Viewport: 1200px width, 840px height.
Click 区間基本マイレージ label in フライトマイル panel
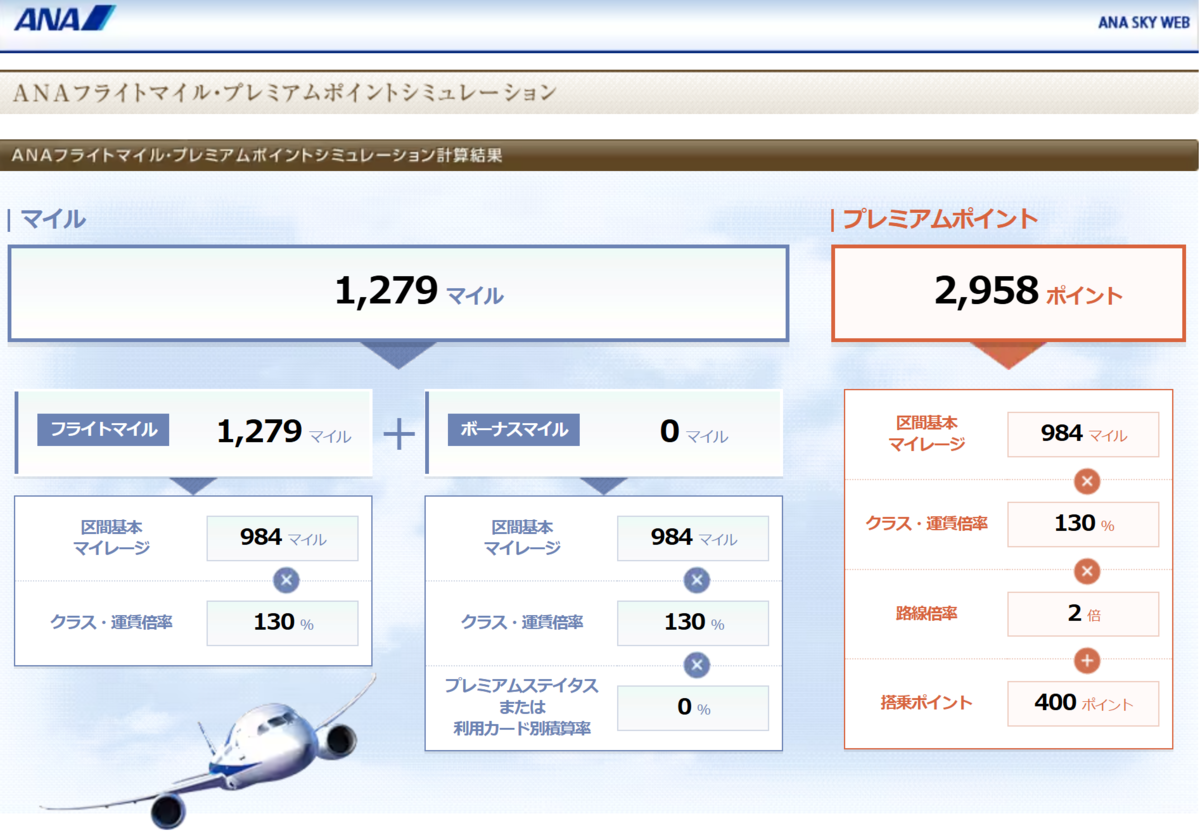tap(111, 538)
